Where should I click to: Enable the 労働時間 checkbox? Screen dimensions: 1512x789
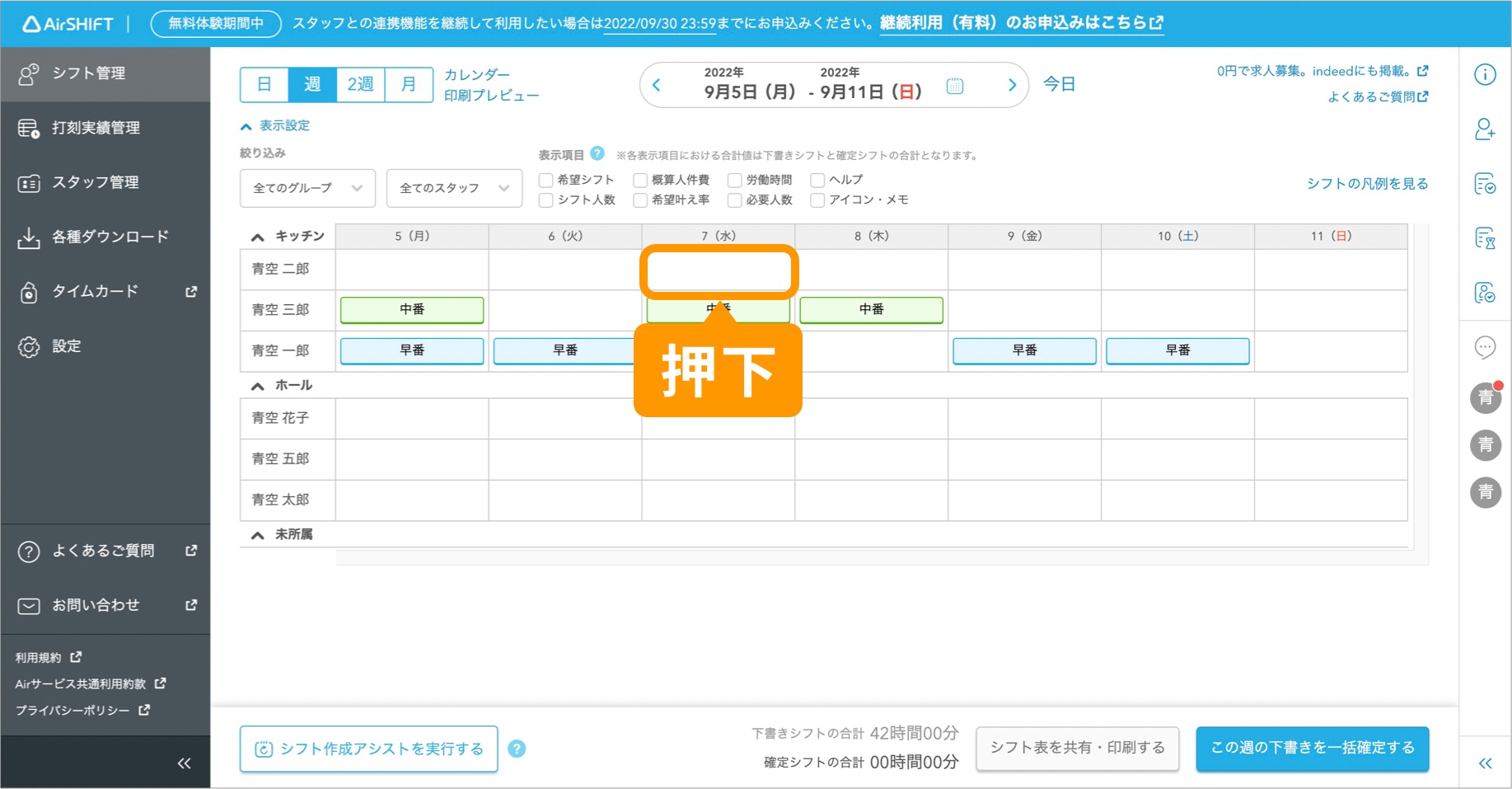tap(735, 180)
